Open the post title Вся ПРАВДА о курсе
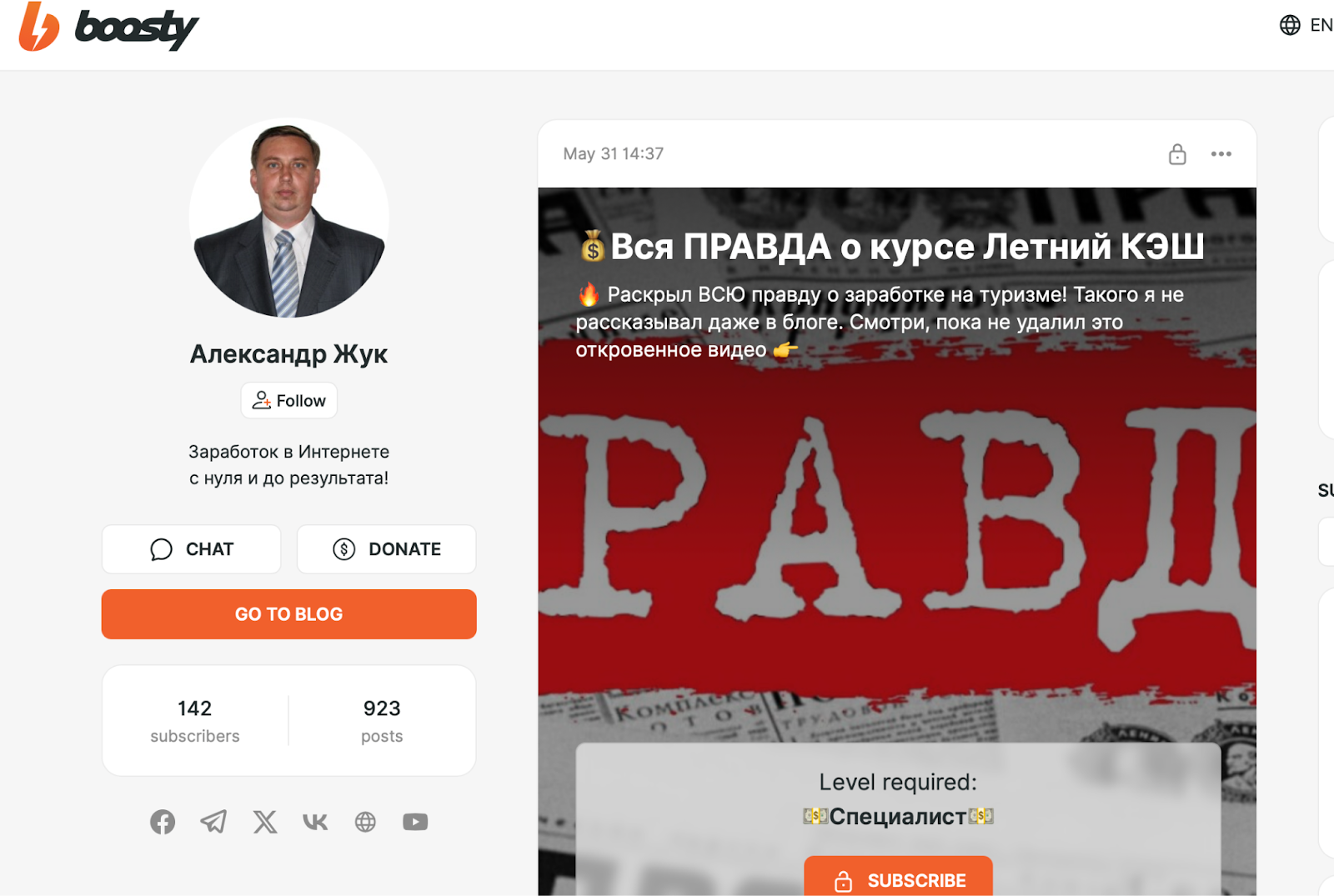1334x896 pixels. click(892, 247)
